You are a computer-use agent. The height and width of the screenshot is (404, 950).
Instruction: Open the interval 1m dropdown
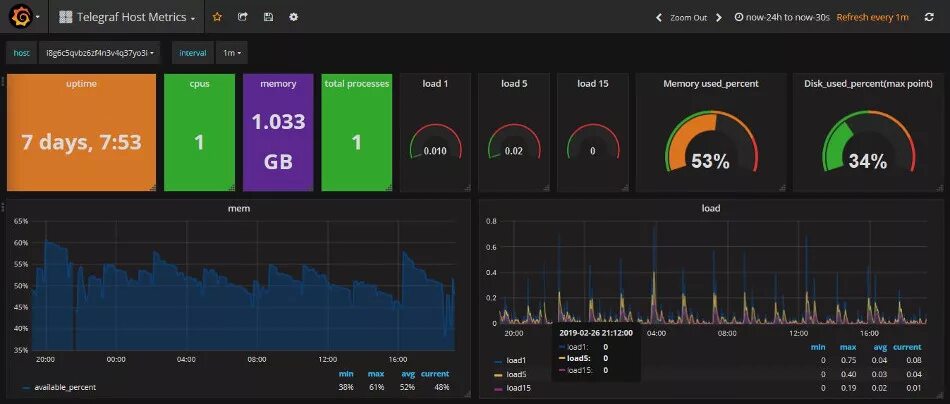[x=231, y=53]
